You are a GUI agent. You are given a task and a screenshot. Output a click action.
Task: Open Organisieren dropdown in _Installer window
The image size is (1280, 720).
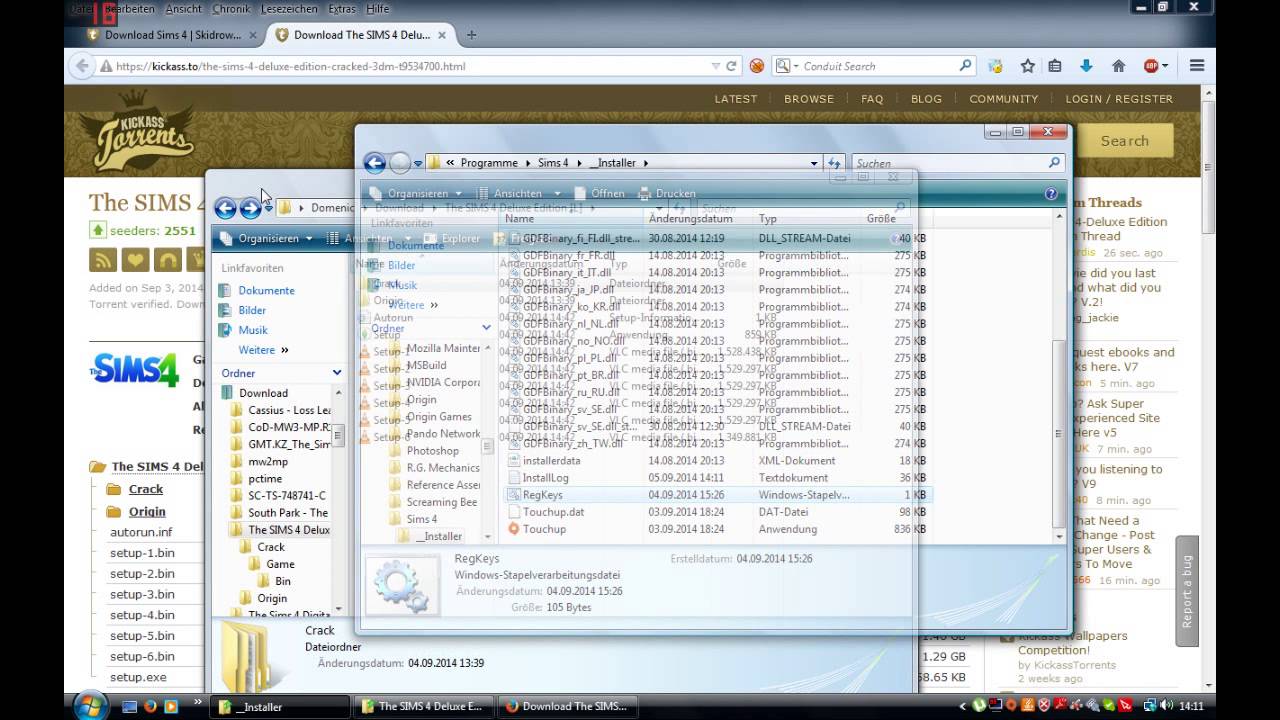pos(416,193)
